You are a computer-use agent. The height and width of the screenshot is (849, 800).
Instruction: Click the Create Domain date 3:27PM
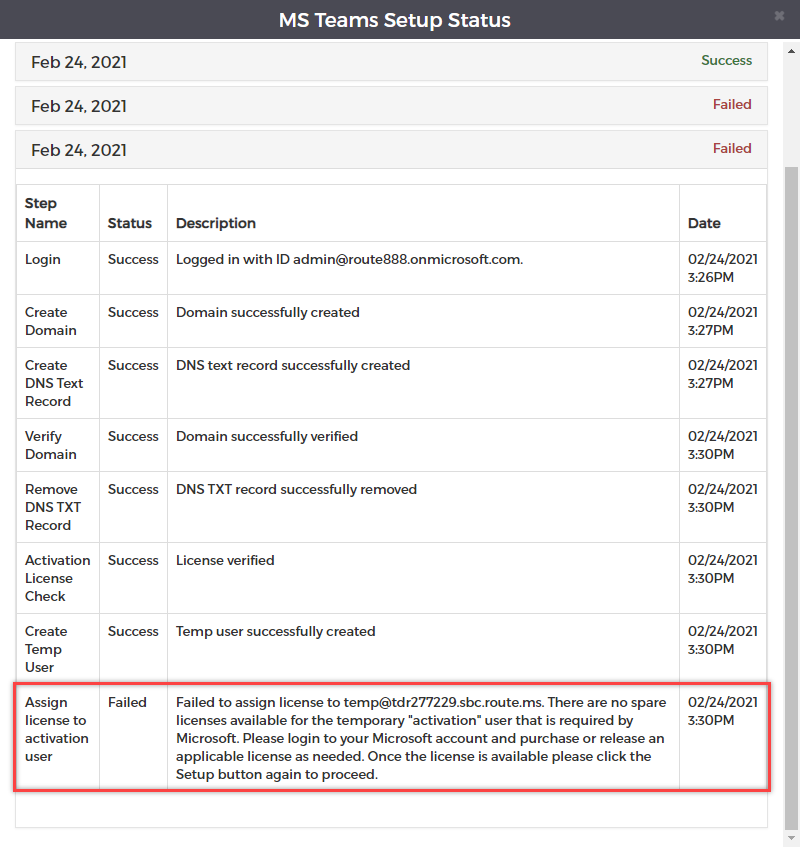(x=723, y=321)
